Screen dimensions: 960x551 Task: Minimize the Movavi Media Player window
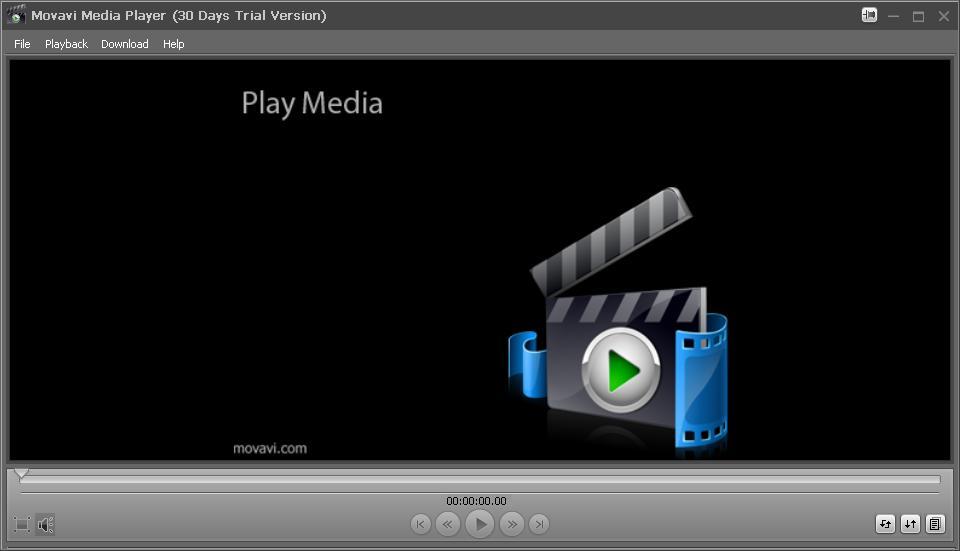coord(894,17)
